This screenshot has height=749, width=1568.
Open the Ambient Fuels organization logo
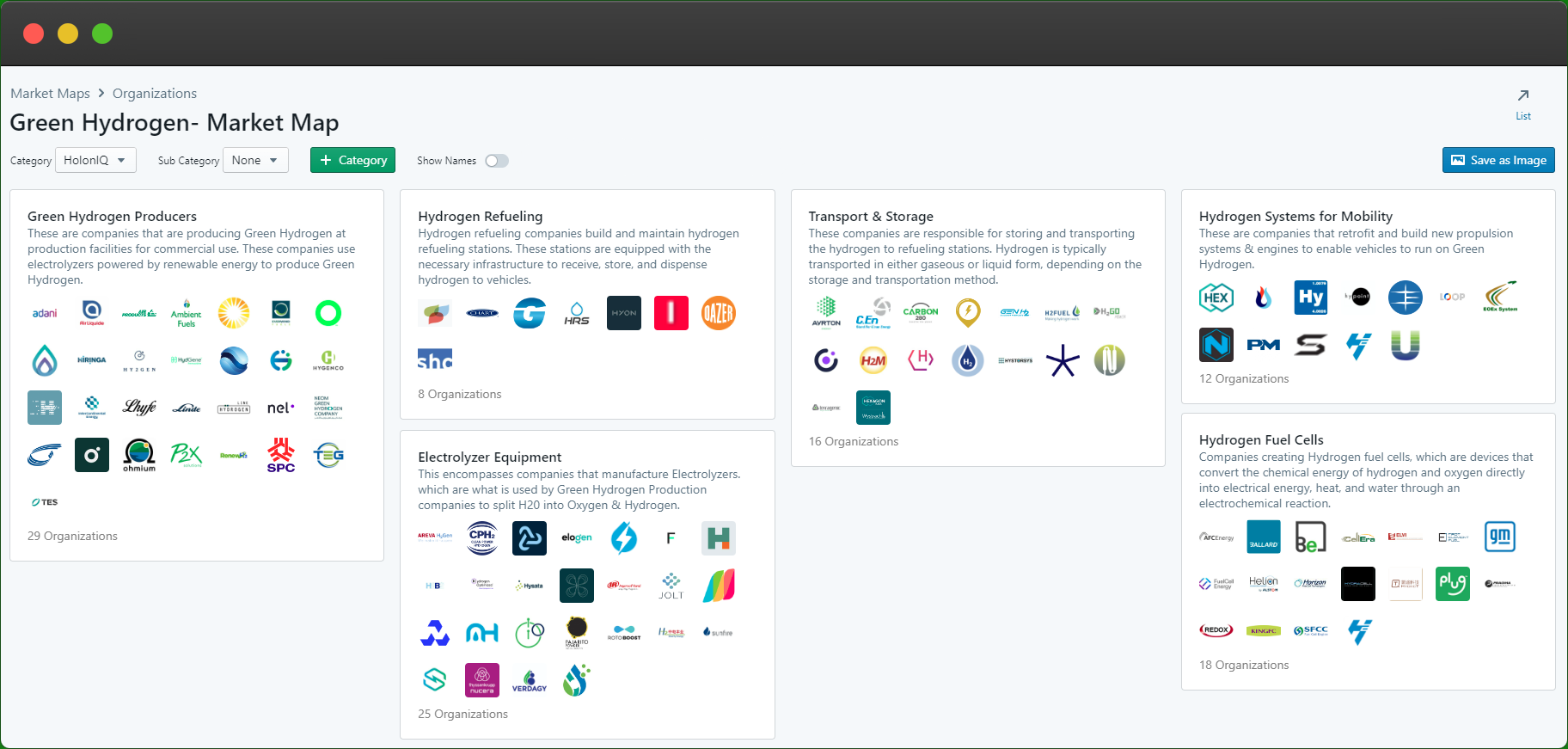(187, 314)
